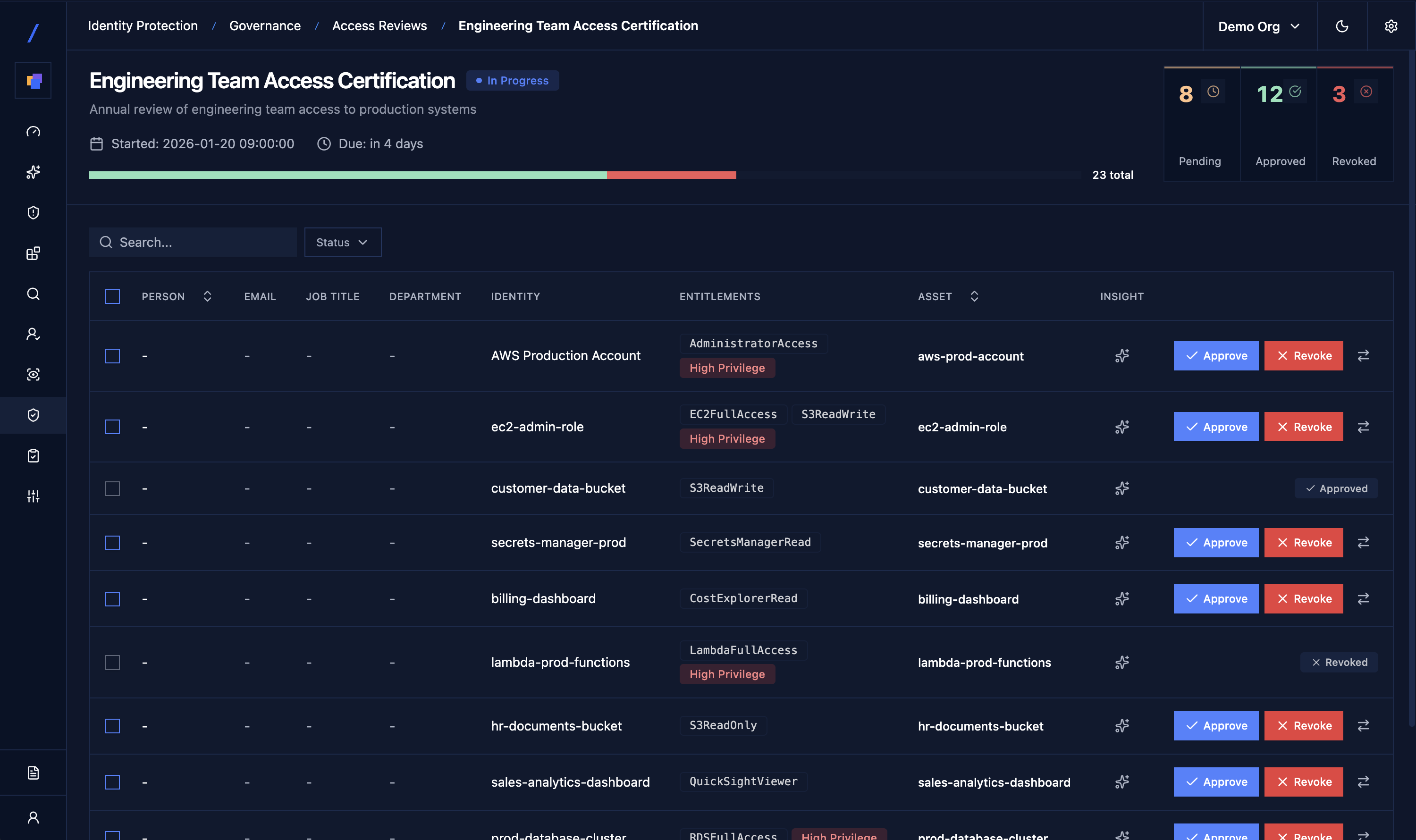Select the checkbox on the billing-dashboard row
This screenshot has height=840, width=1416.
(112, 598)
